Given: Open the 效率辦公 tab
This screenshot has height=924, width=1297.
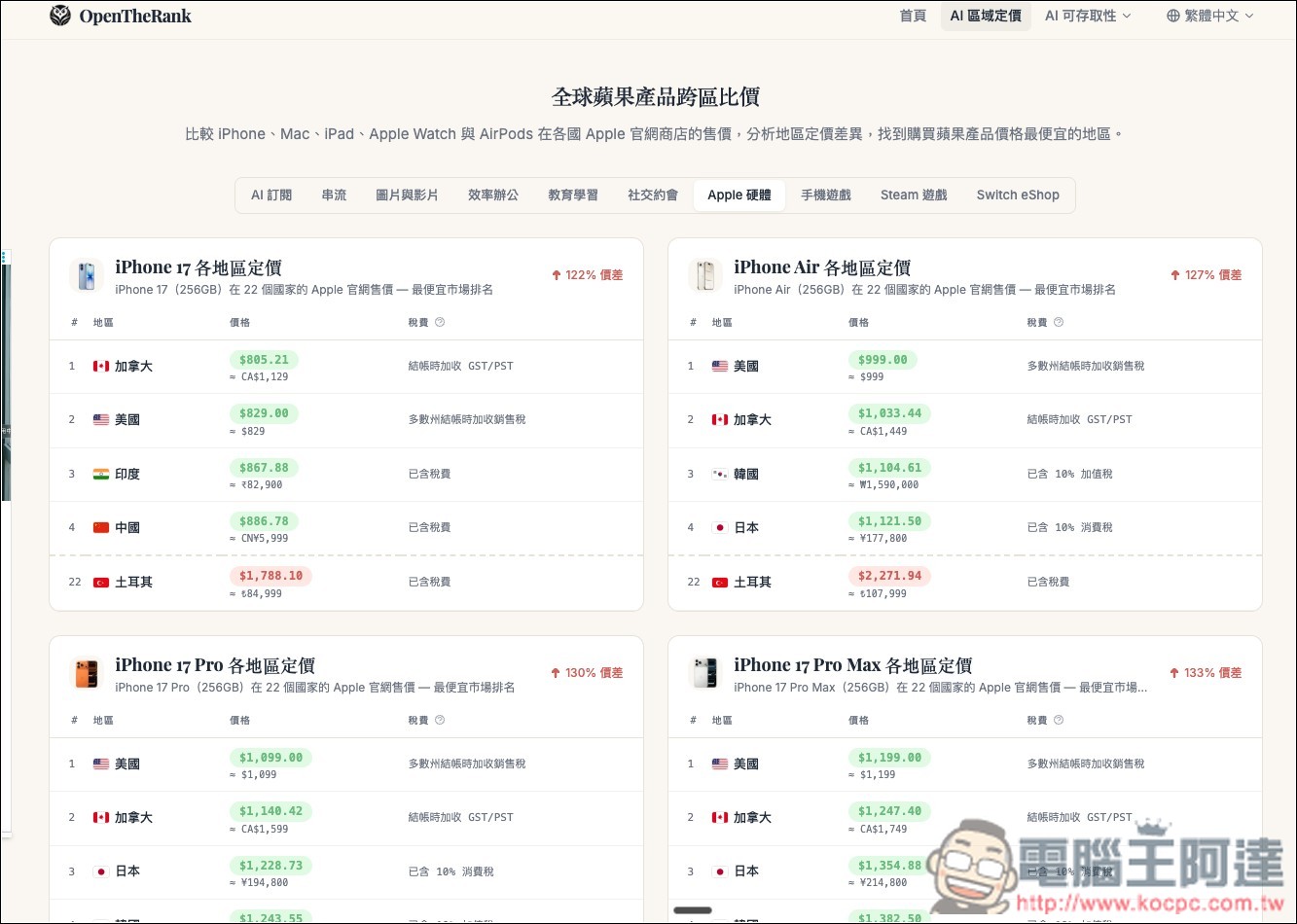Looking at the screenshot, I should coord(493,195).
